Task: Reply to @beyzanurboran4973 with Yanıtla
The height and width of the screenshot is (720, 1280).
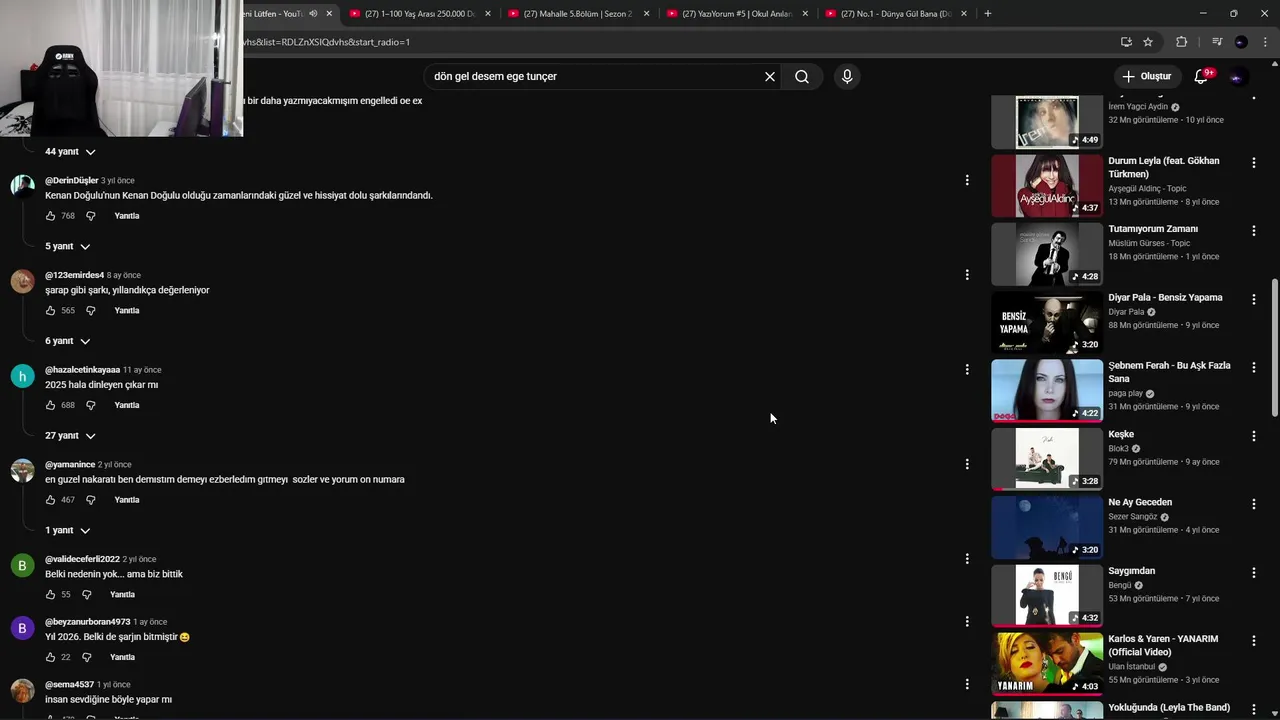Action: [122, 657]
